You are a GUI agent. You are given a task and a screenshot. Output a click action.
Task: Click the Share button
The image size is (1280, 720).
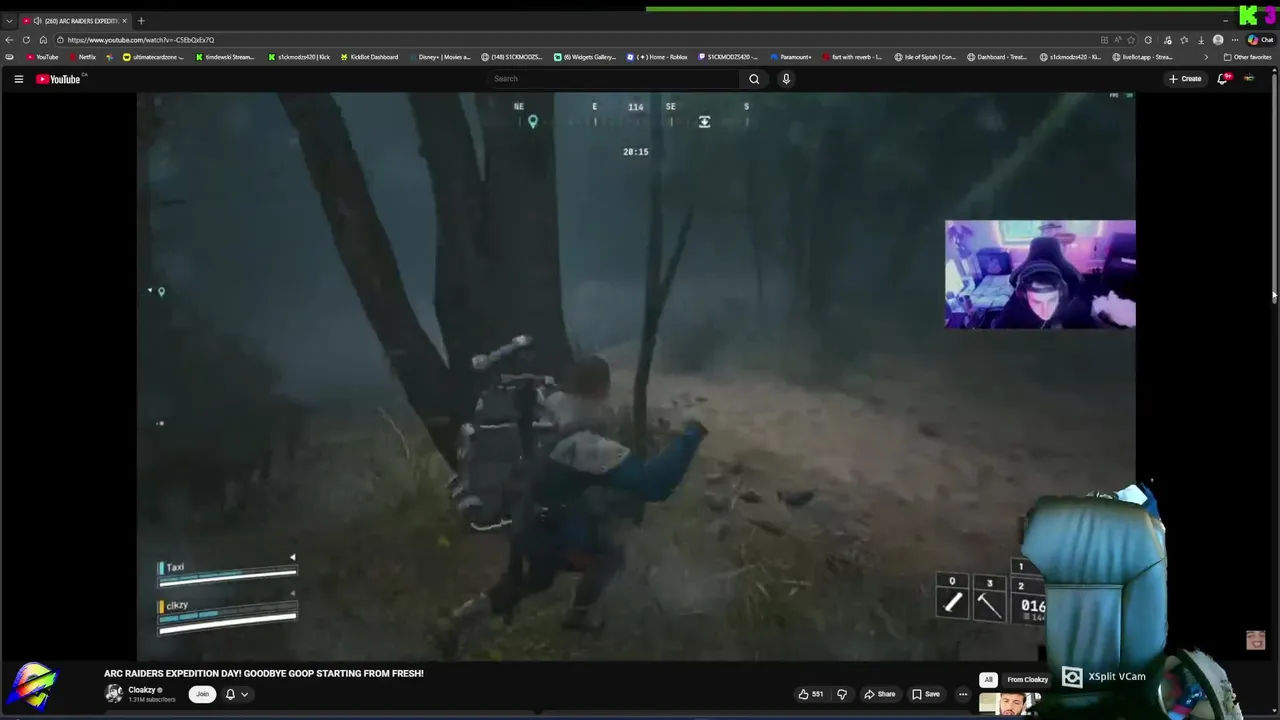tap(880, 694)
